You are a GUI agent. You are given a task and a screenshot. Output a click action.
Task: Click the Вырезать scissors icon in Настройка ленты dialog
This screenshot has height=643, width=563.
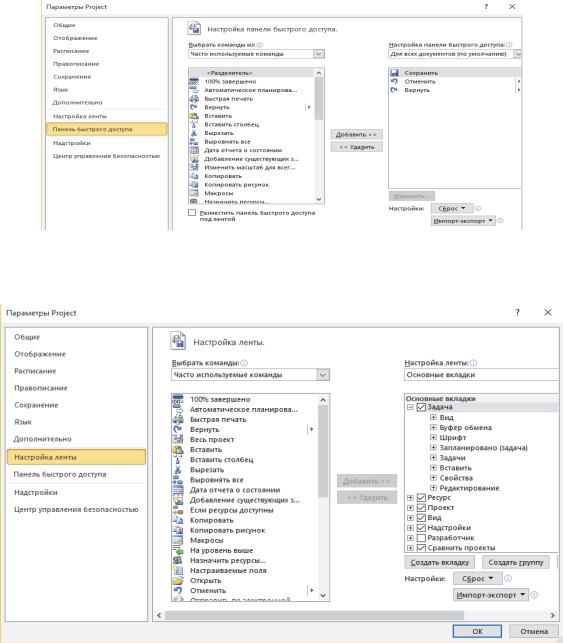click(178, 470)
